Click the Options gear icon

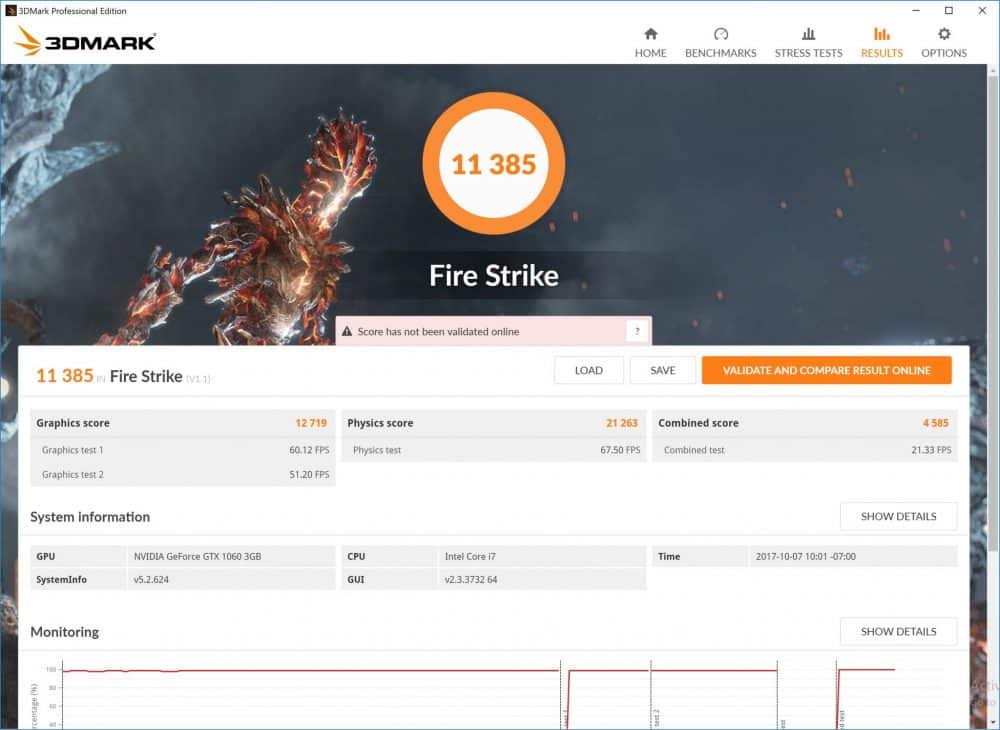point(944,34)
